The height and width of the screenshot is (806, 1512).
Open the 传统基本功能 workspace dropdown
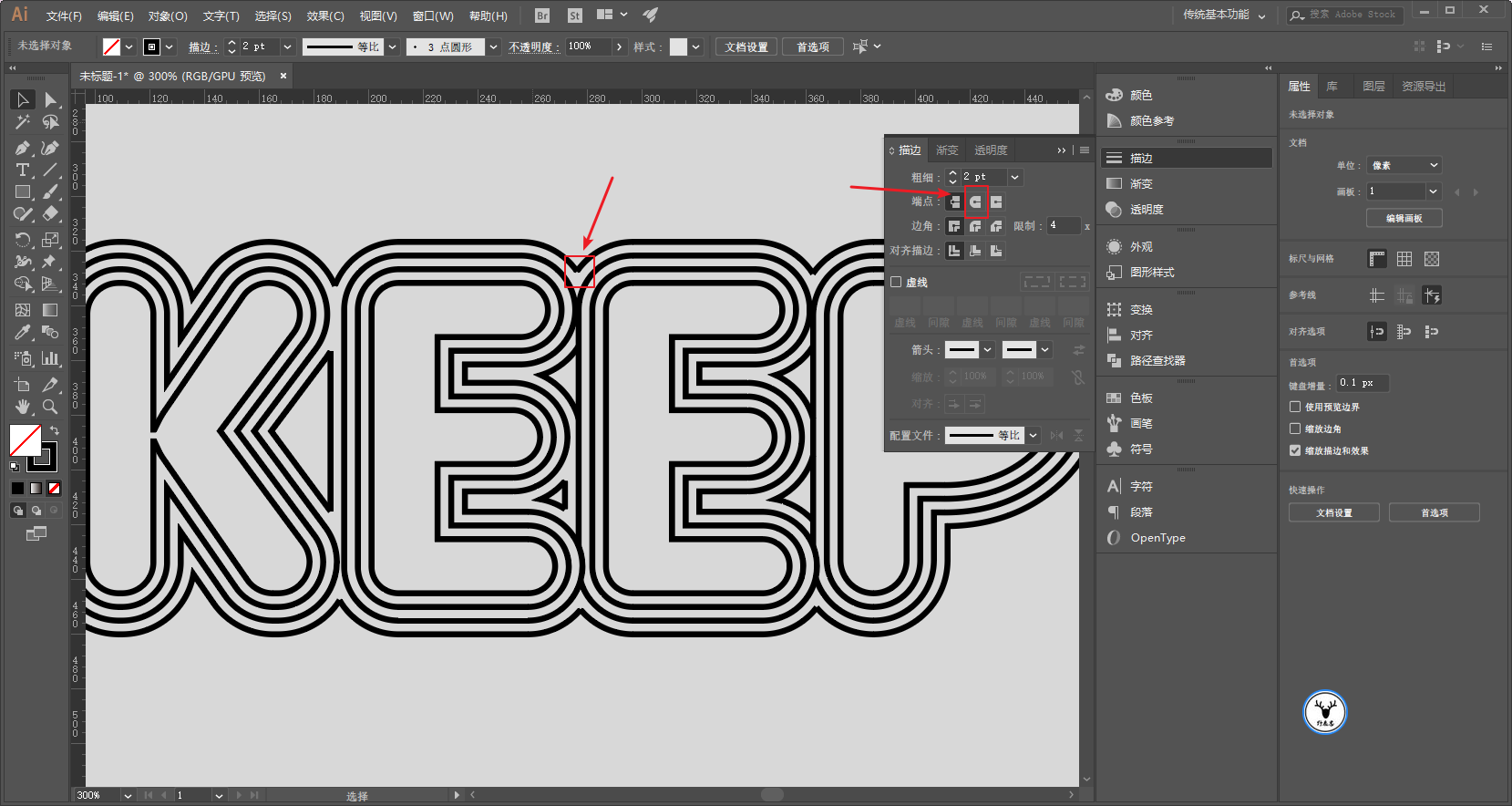coord(1224,15)
